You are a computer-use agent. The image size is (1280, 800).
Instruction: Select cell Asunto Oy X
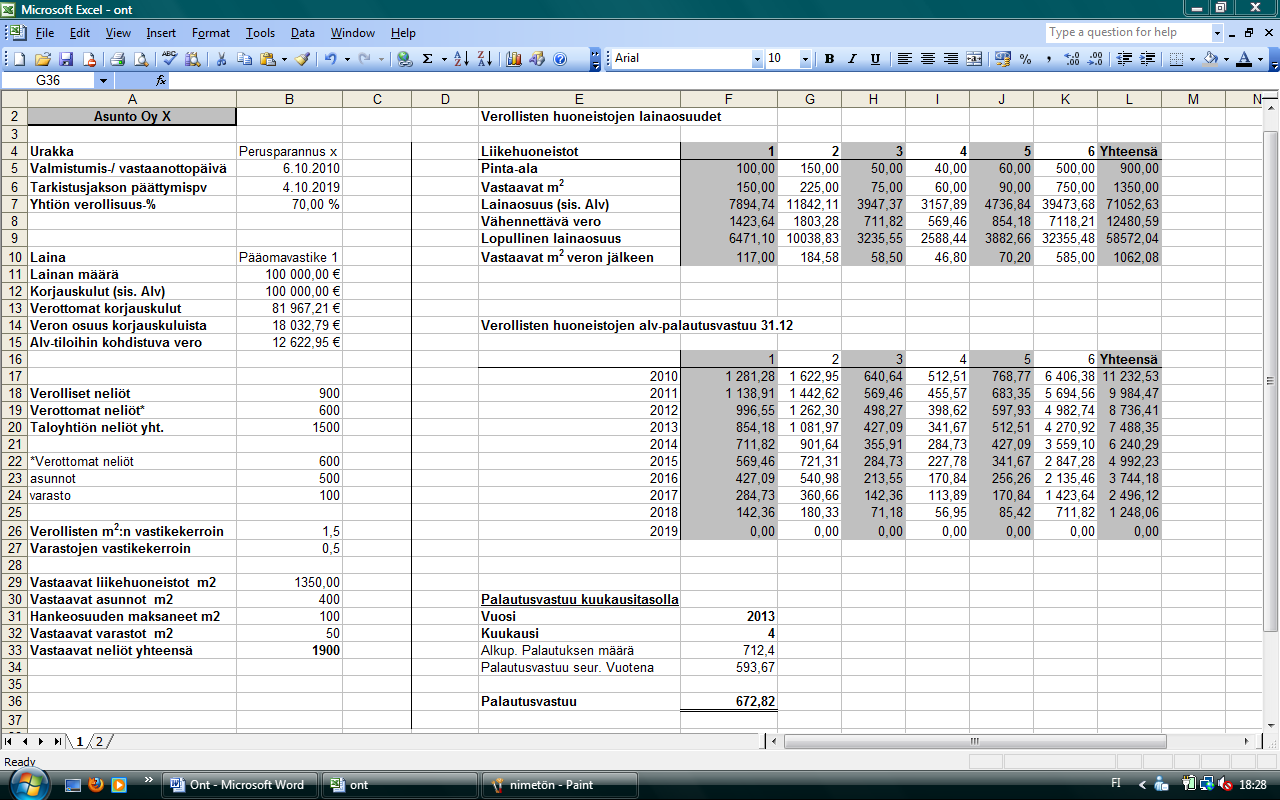point(132,116)
